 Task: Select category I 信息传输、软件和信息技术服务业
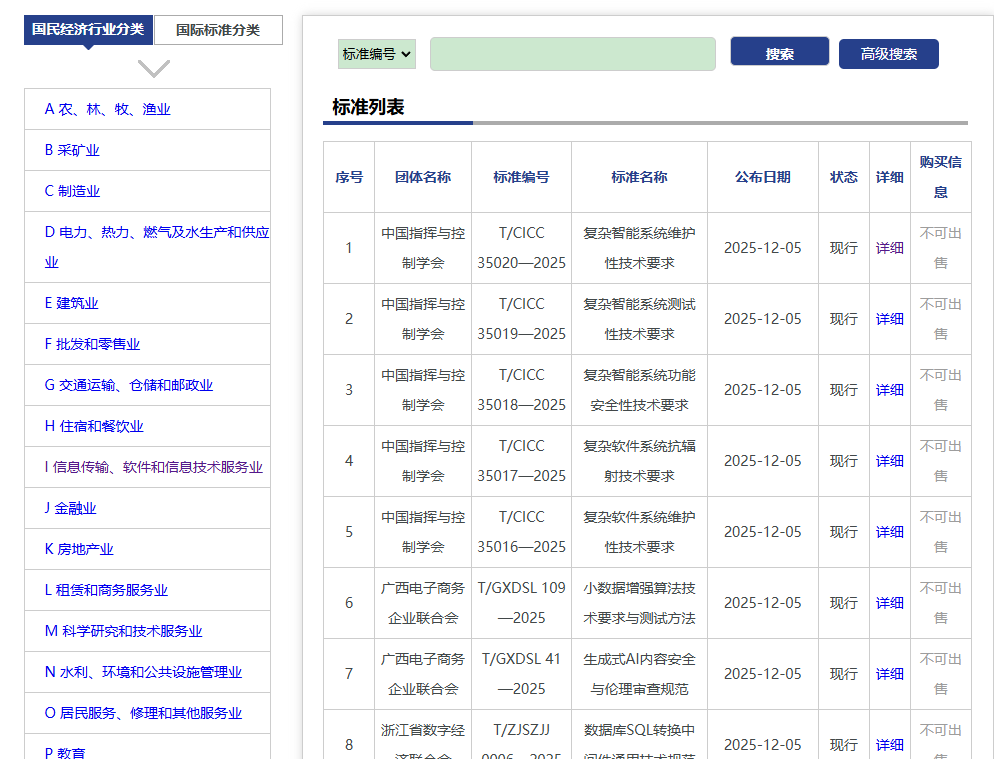153,467
